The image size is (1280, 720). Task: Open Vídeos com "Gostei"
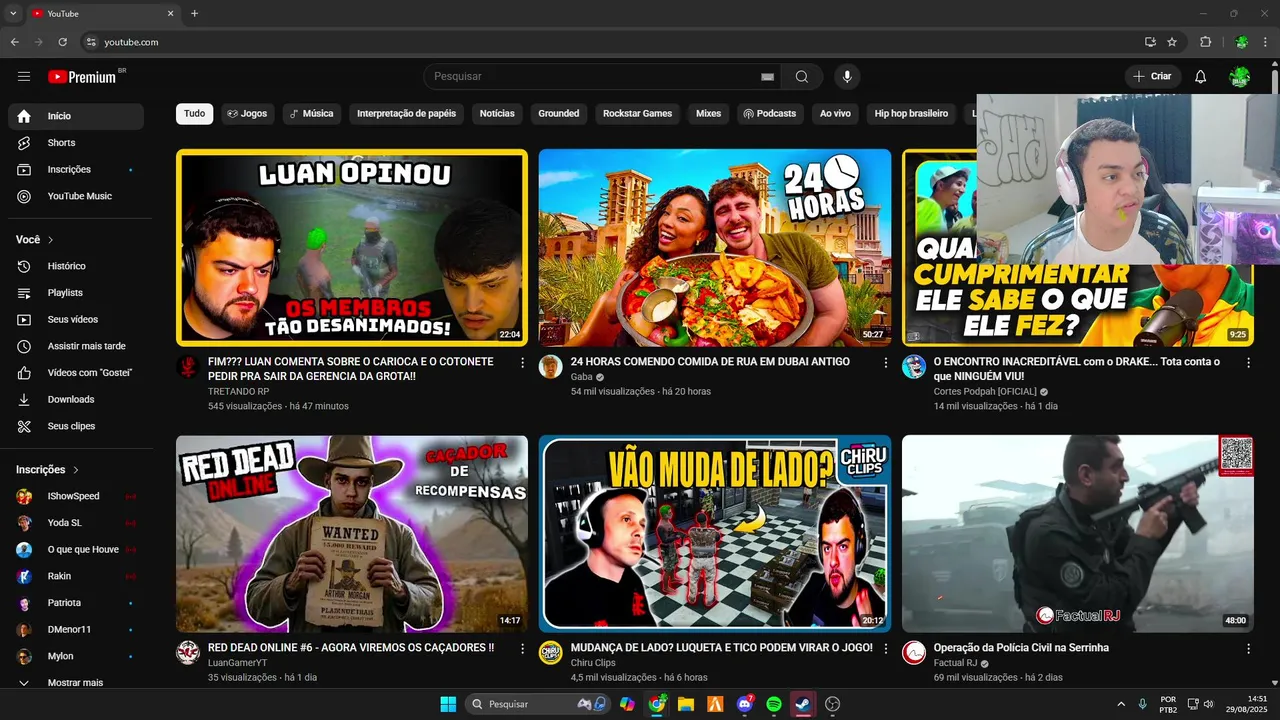pos(76,373)
